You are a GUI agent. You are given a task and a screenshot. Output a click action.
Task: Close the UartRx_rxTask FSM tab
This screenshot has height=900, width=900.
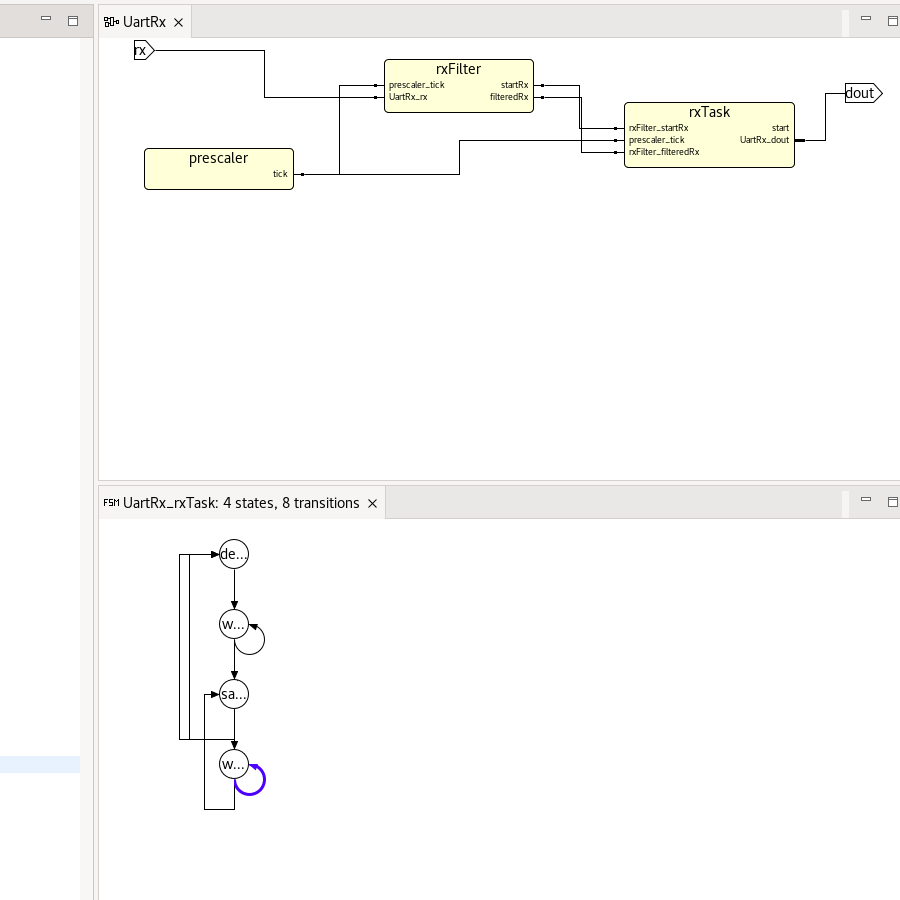pos(372,504)
